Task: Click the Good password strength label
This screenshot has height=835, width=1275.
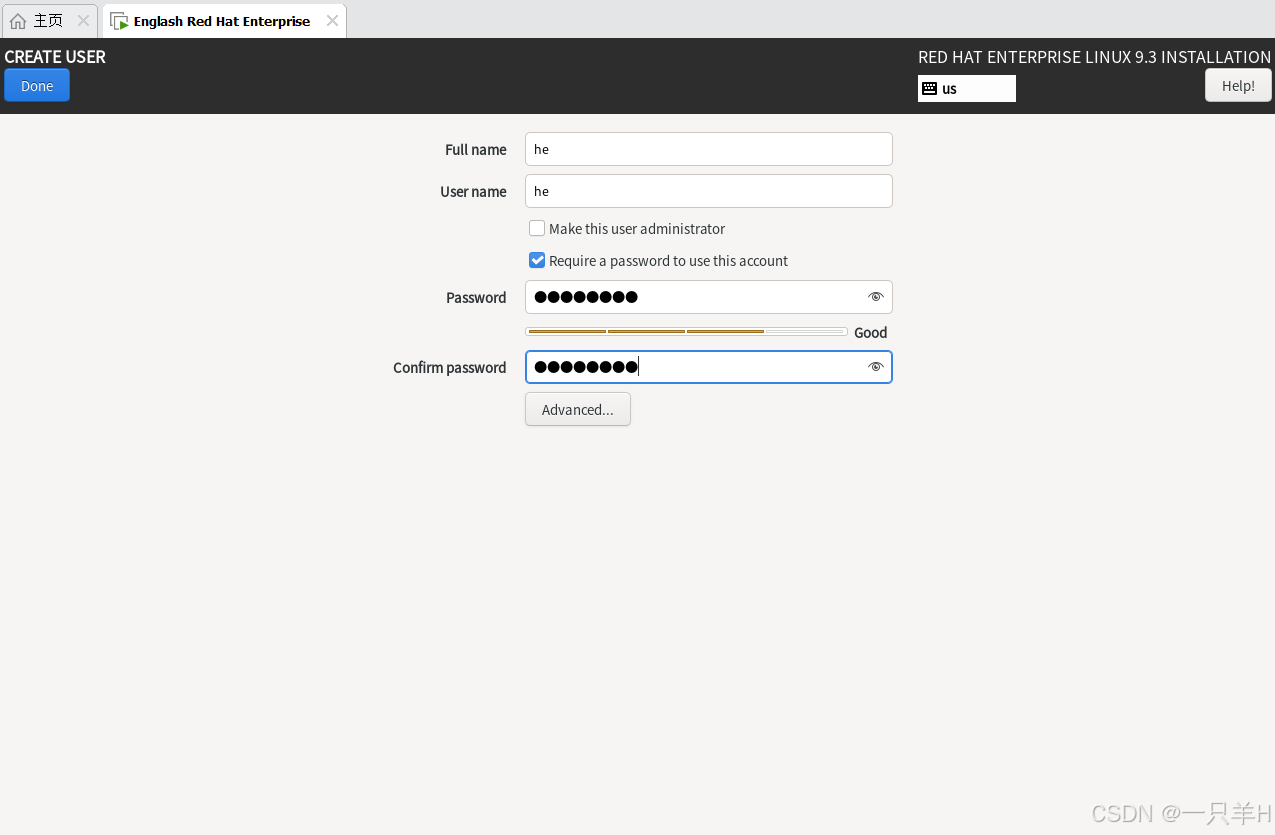Action: tap(870, 332)
